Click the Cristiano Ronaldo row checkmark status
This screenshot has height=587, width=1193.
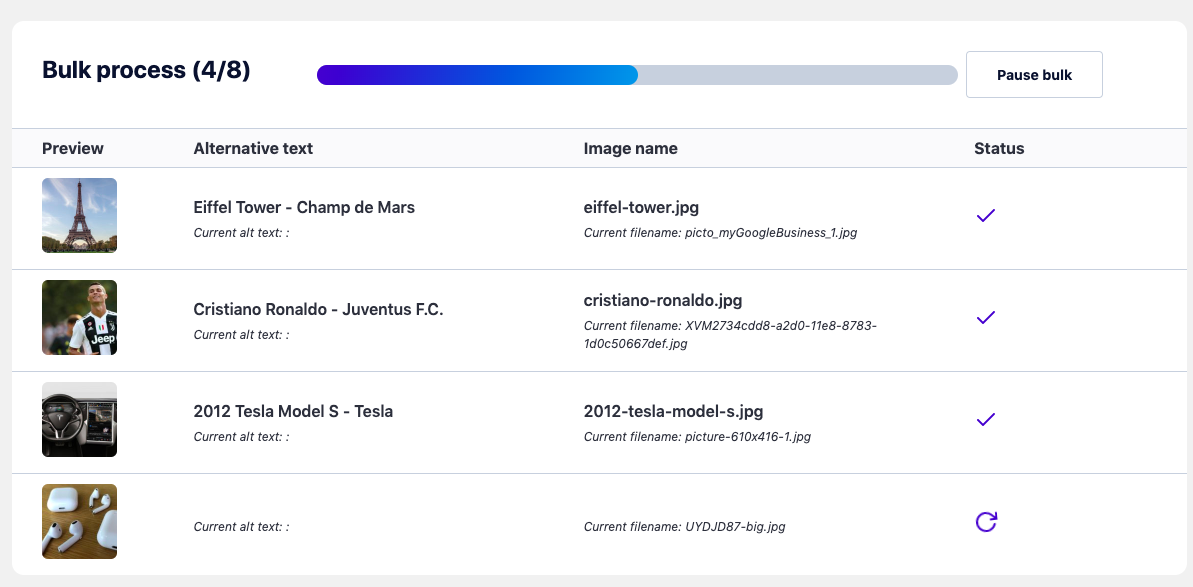coord(985,318)
